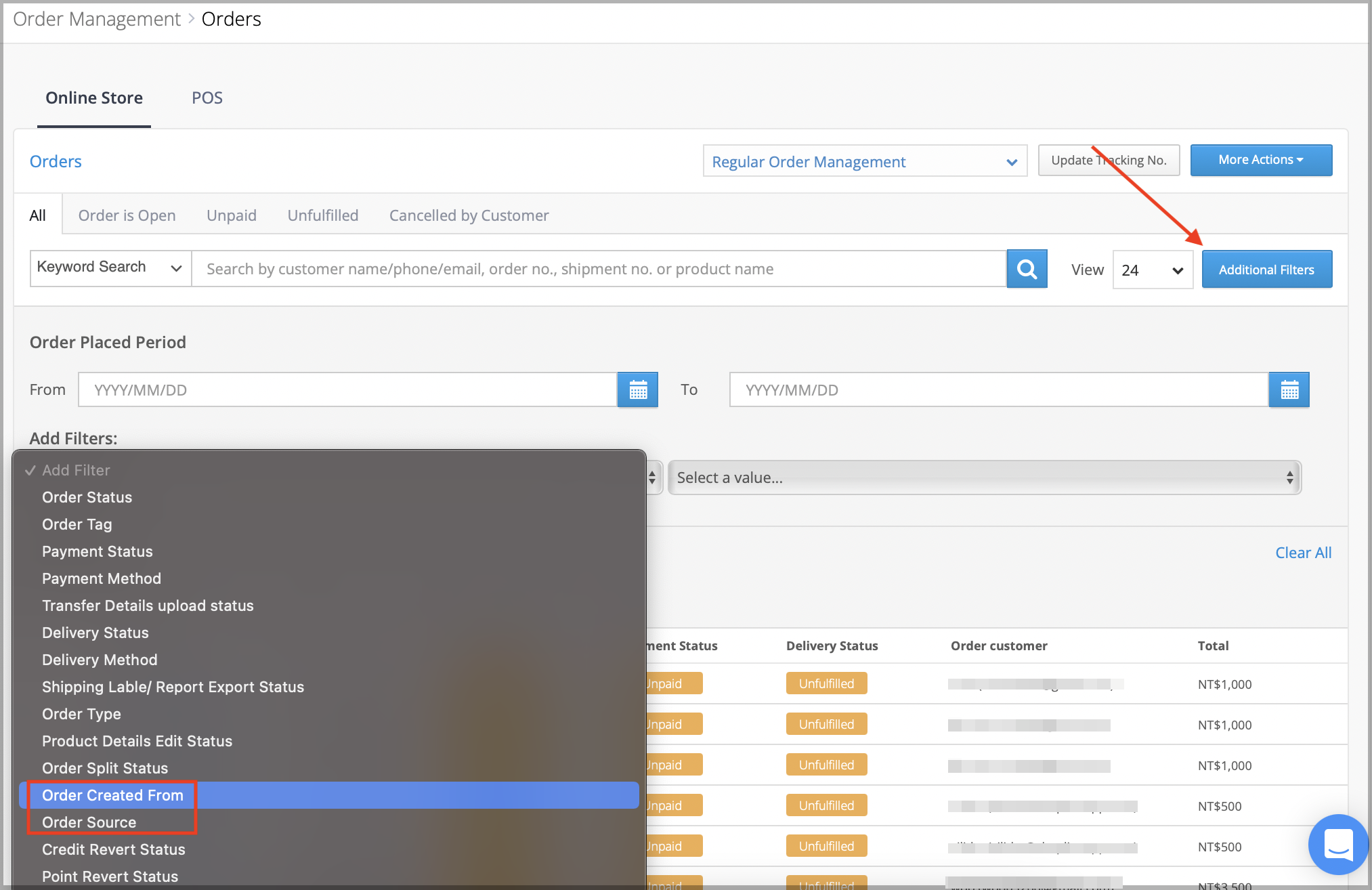Expand the Keyword Search type dropdown
Viewport: 1372px width, 890px height.
tap(108, 268)
